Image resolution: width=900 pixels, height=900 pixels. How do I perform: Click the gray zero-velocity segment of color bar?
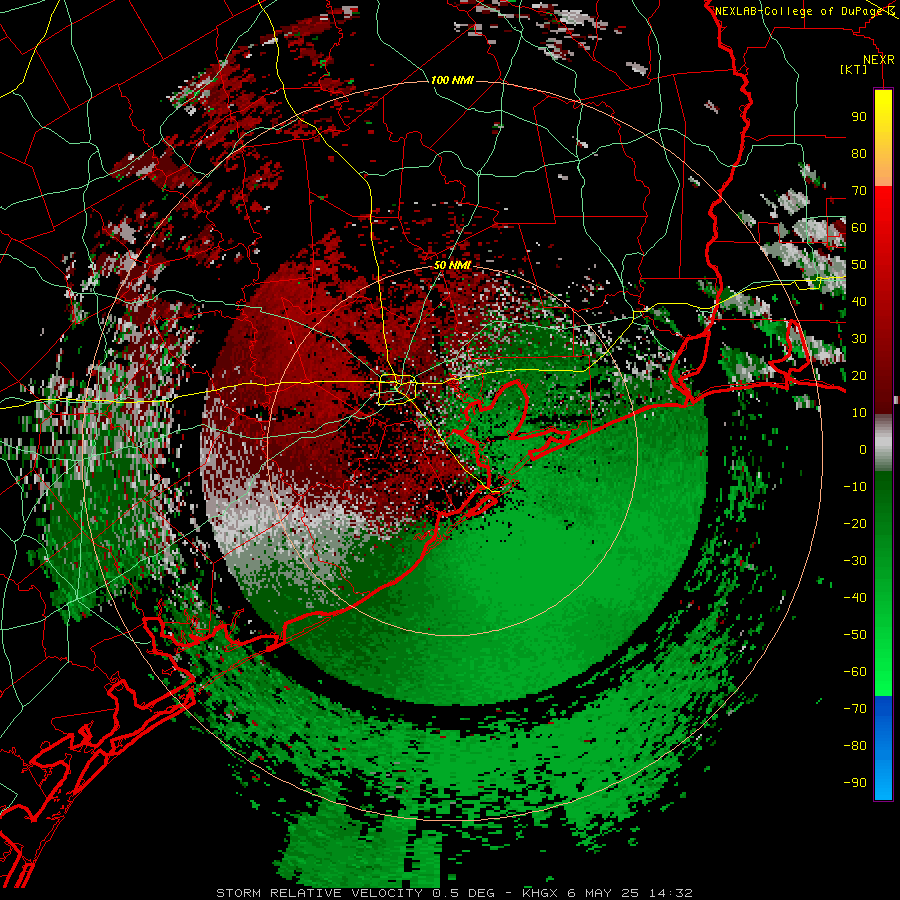click(883, 443)
